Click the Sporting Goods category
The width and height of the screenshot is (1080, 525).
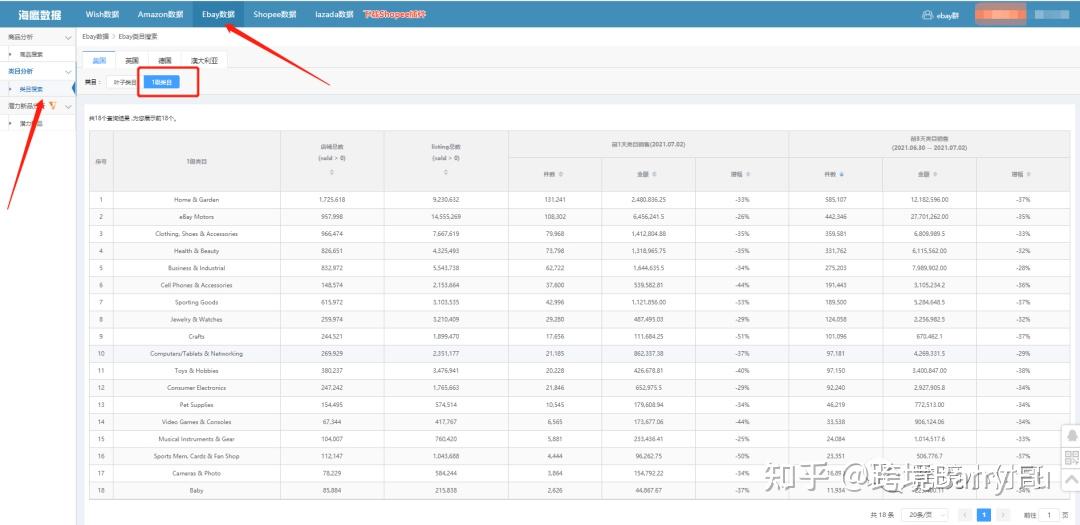[196, 302]
